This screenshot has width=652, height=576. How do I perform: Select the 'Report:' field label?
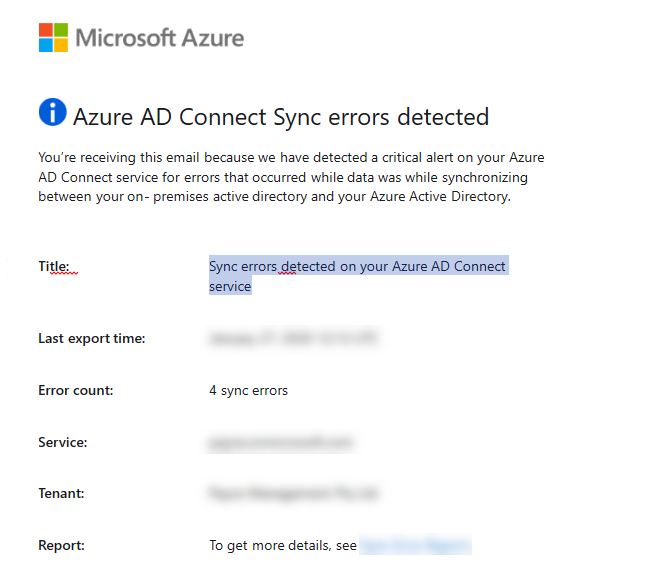tap(61, 545)
